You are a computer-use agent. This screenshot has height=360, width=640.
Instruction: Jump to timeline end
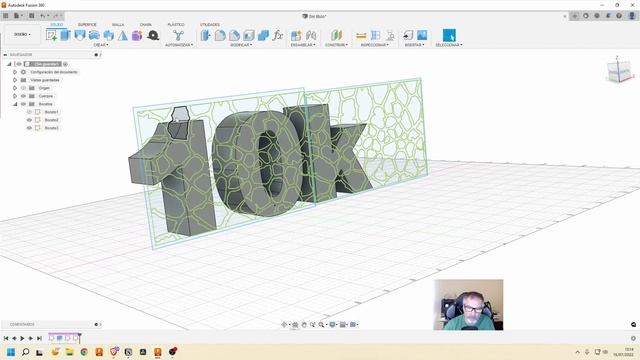point(39,338)
